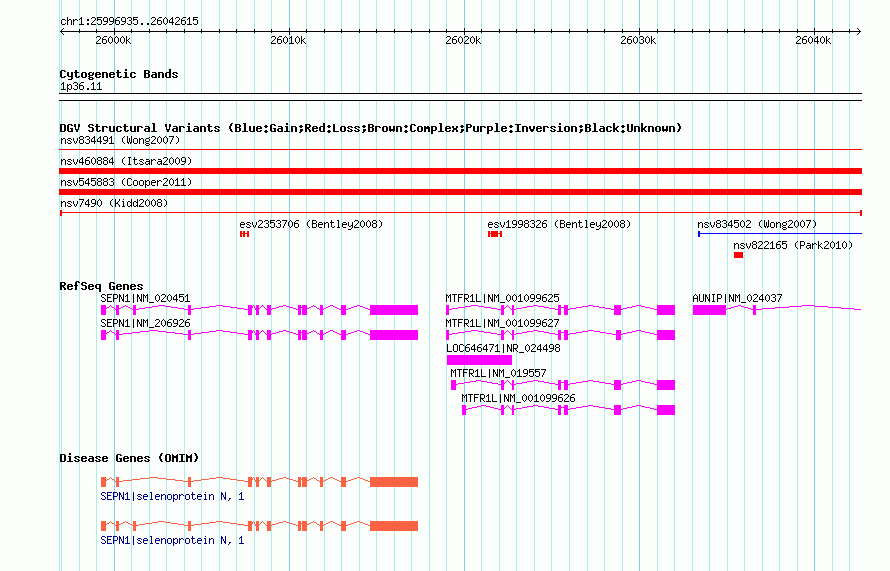890x571 pixels.
Task: Click the 26040k ruler tick label
Action: click(813, 40)
